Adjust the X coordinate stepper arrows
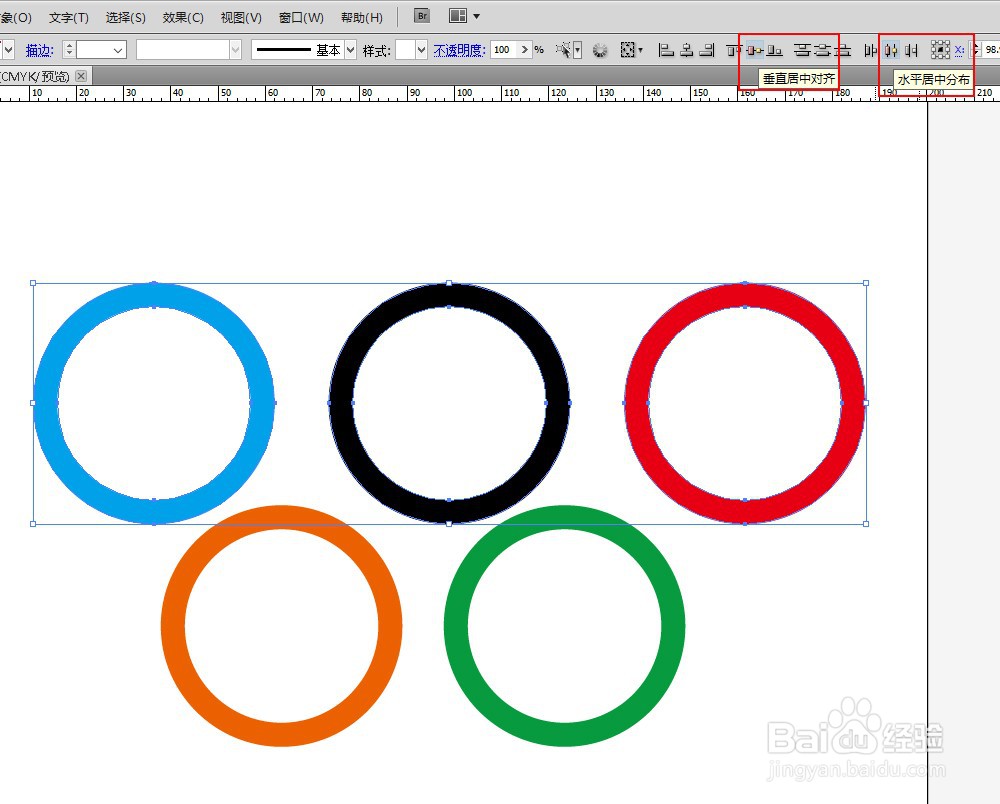The image size is (1000, 804). (x=974, y=50)
